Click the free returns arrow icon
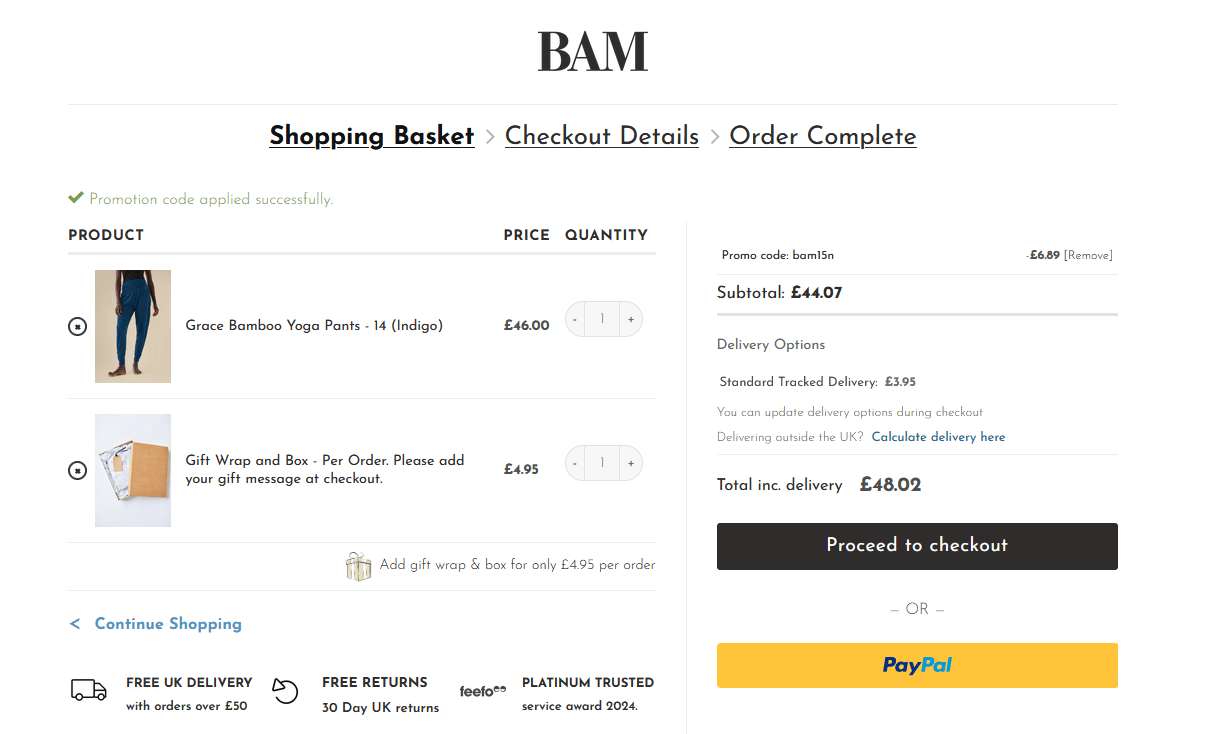Image resolution: width=1219 pixels, height=734 pixels. tap(285, 691)
